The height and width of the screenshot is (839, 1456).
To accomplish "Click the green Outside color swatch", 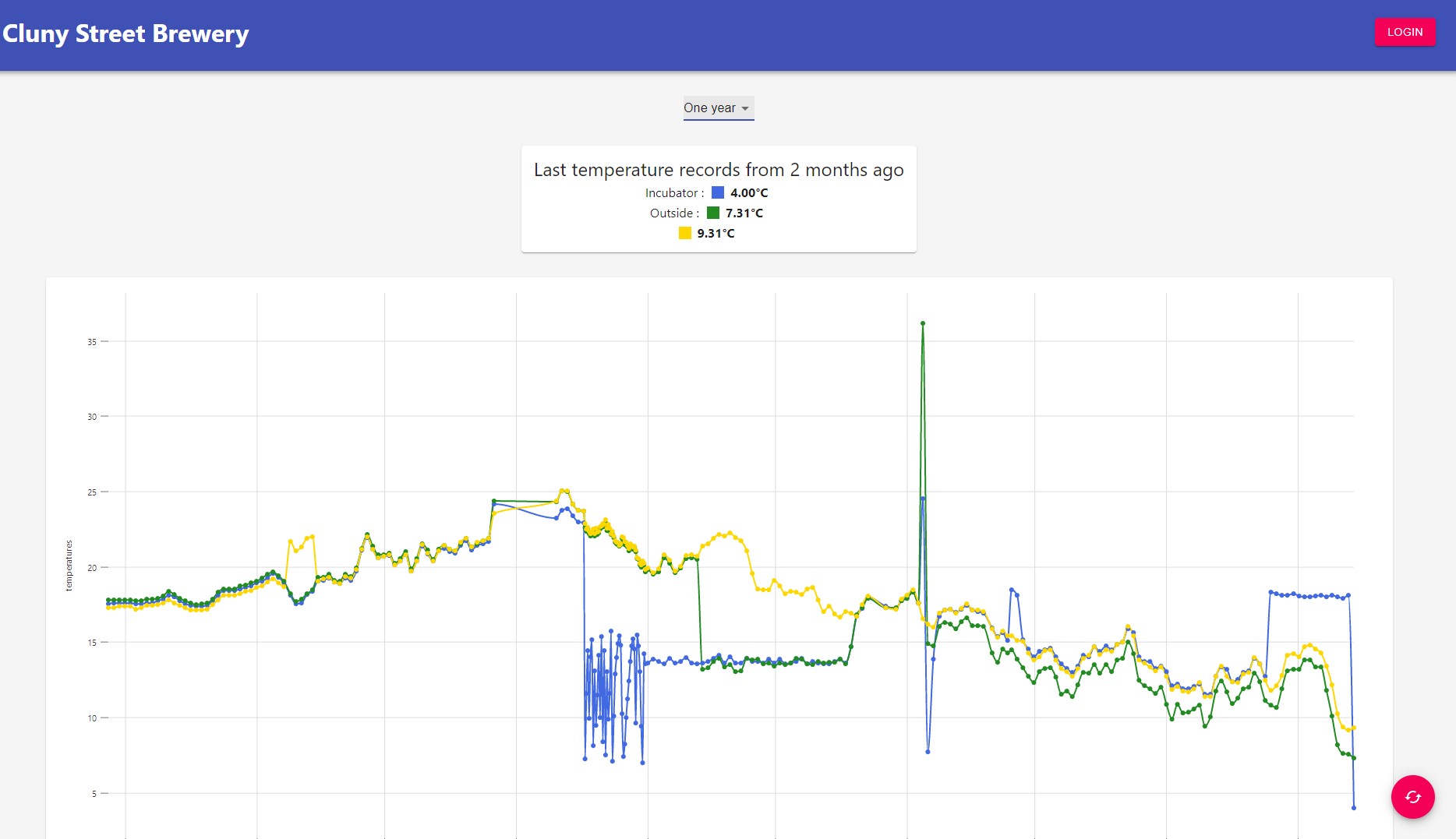I will pyautogui.click(x=713, y=213).
